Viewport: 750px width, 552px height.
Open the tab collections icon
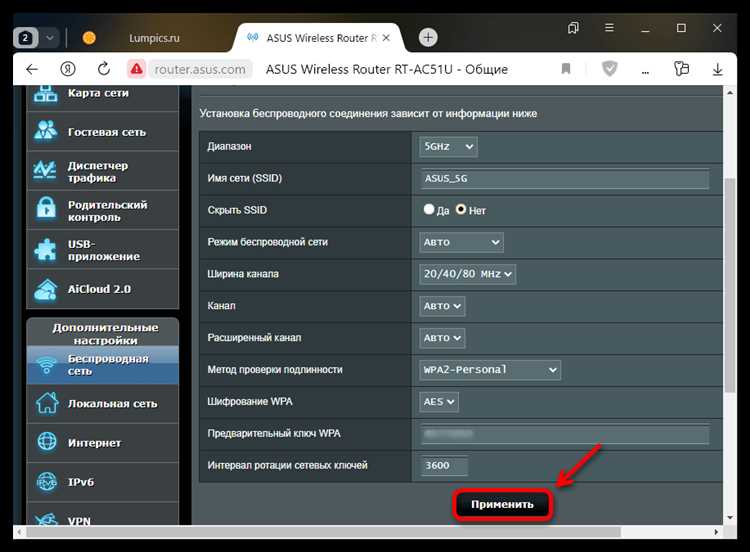[573, 28]
